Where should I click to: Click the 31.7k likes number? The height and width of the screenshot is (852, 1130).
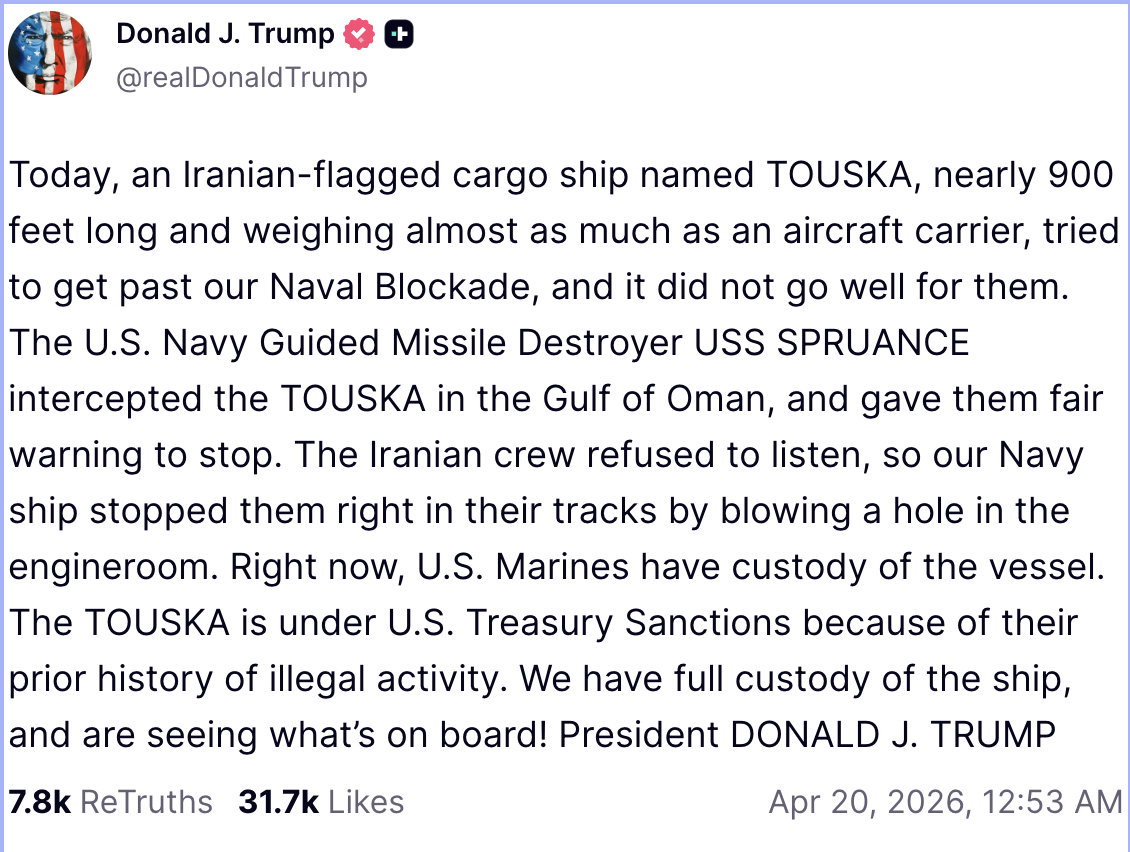pos(277,802)
